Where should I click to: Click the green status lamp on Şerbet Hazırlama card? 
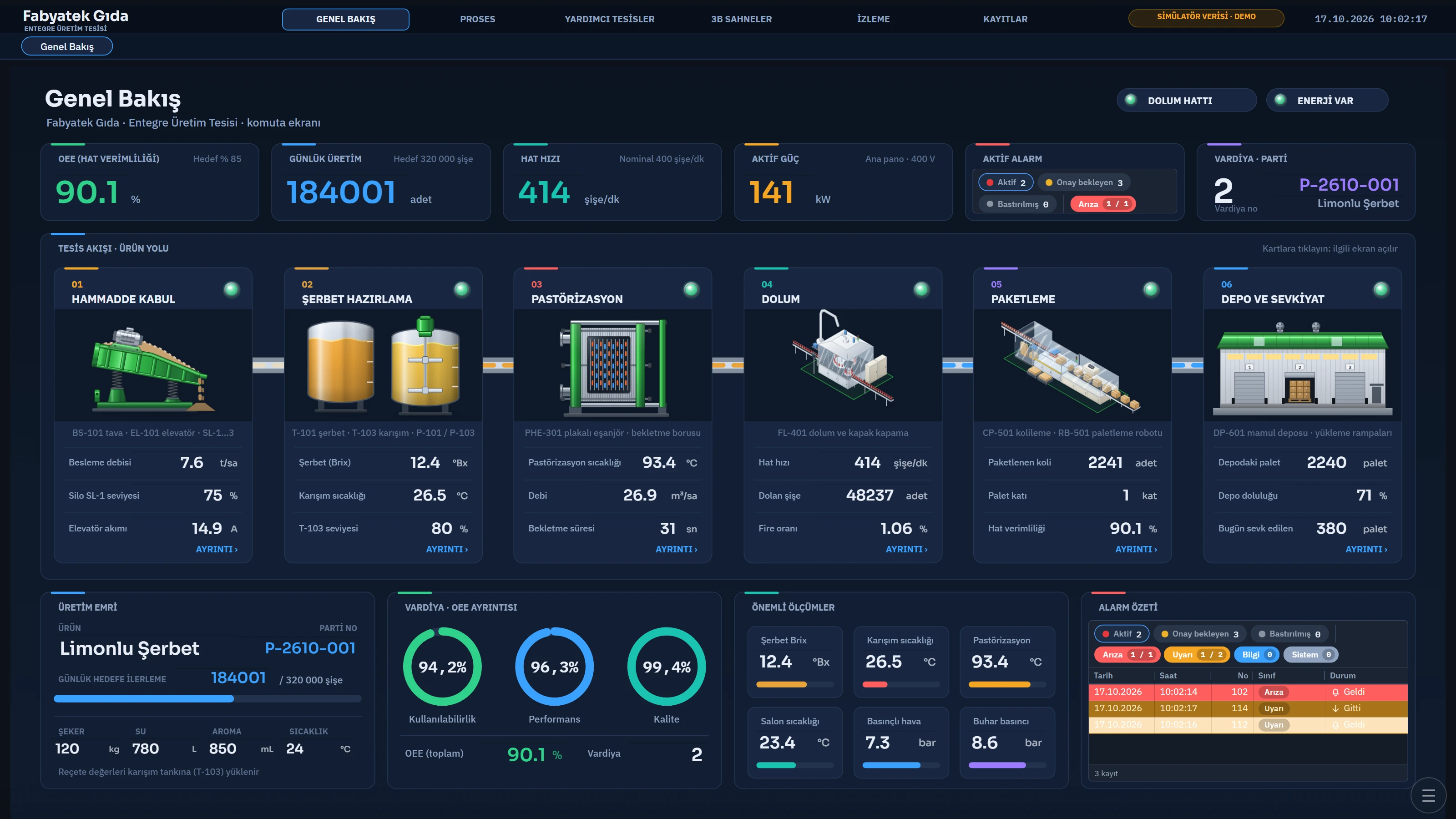[x=461, y=289]
